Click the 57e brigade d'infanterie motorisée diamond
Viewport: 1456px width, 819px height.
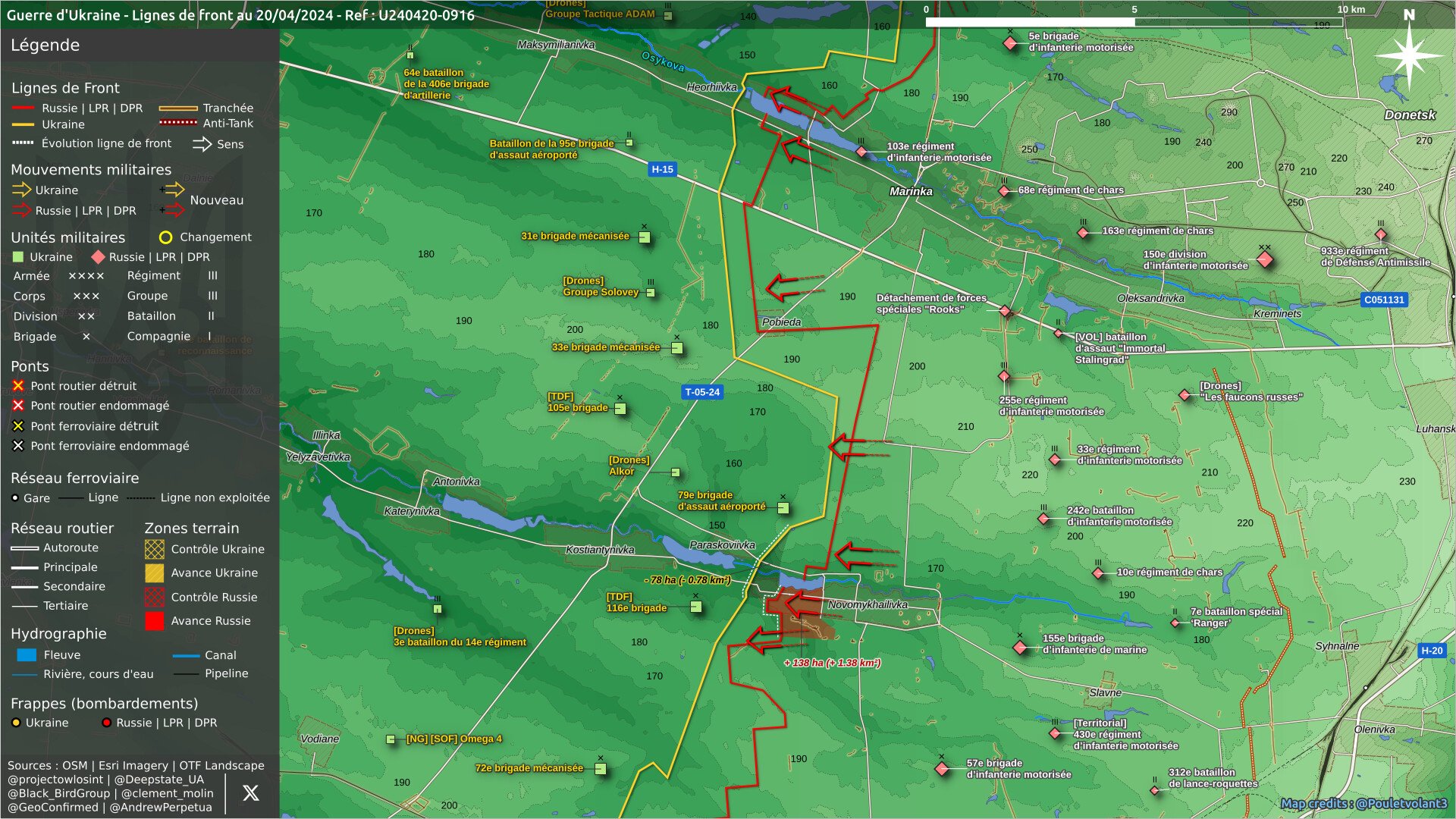[942, 769]
